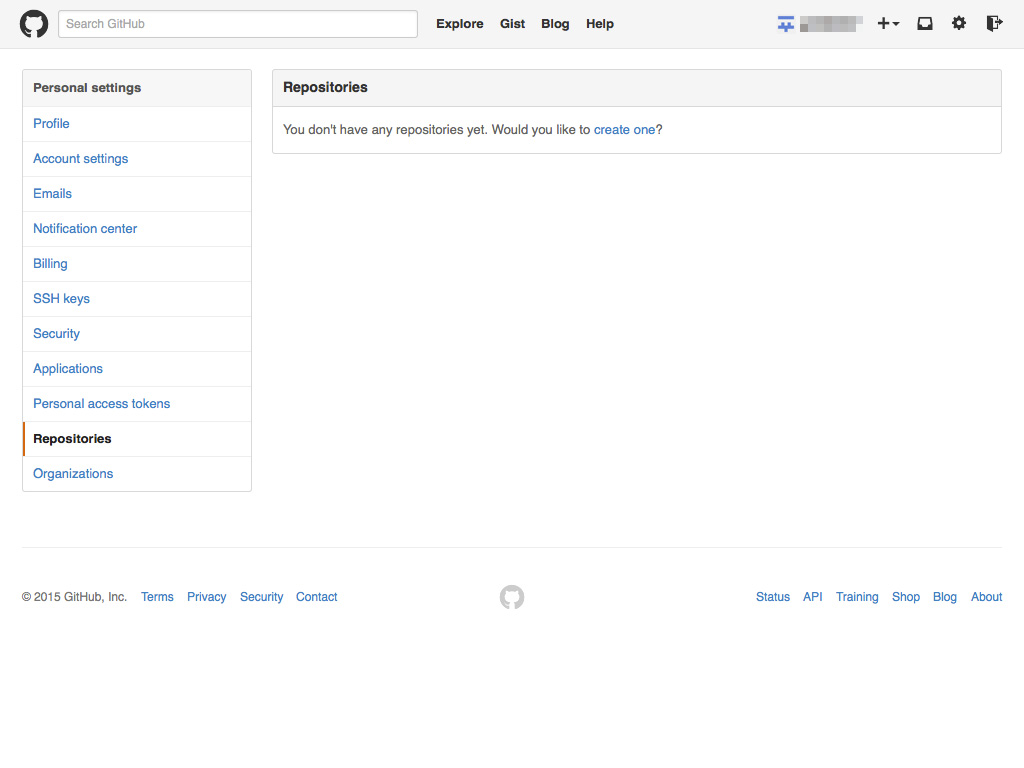Expand the plus create-new dropdown
This screenshot has width=1024, height=768.
[888, 24]
